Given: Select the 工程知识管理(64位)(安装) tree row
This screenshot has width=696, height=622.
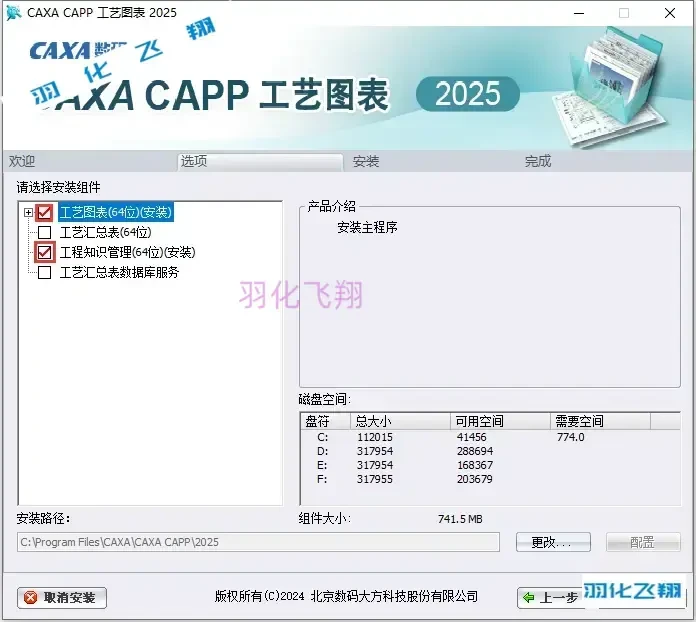Looking at the screenshot, I should (x=127, y=252).
